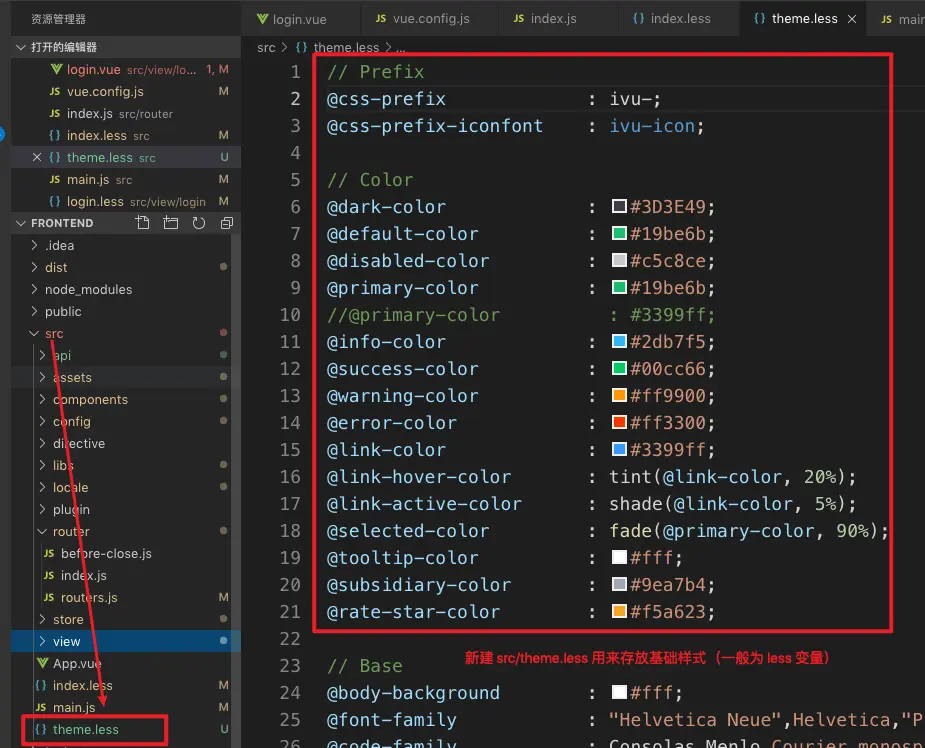
Task: Collapse the open editors section
Action: point(21,47)
